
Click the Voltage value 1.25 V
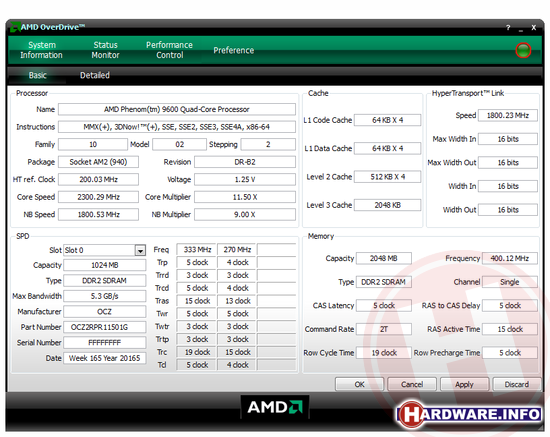point(245,180)
